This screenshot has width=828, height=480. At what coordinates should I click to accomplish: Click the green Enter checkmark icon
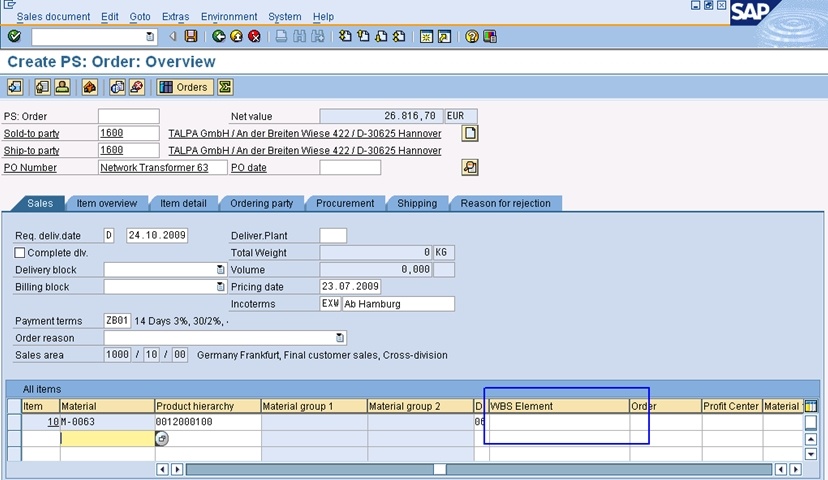[14, 37]
